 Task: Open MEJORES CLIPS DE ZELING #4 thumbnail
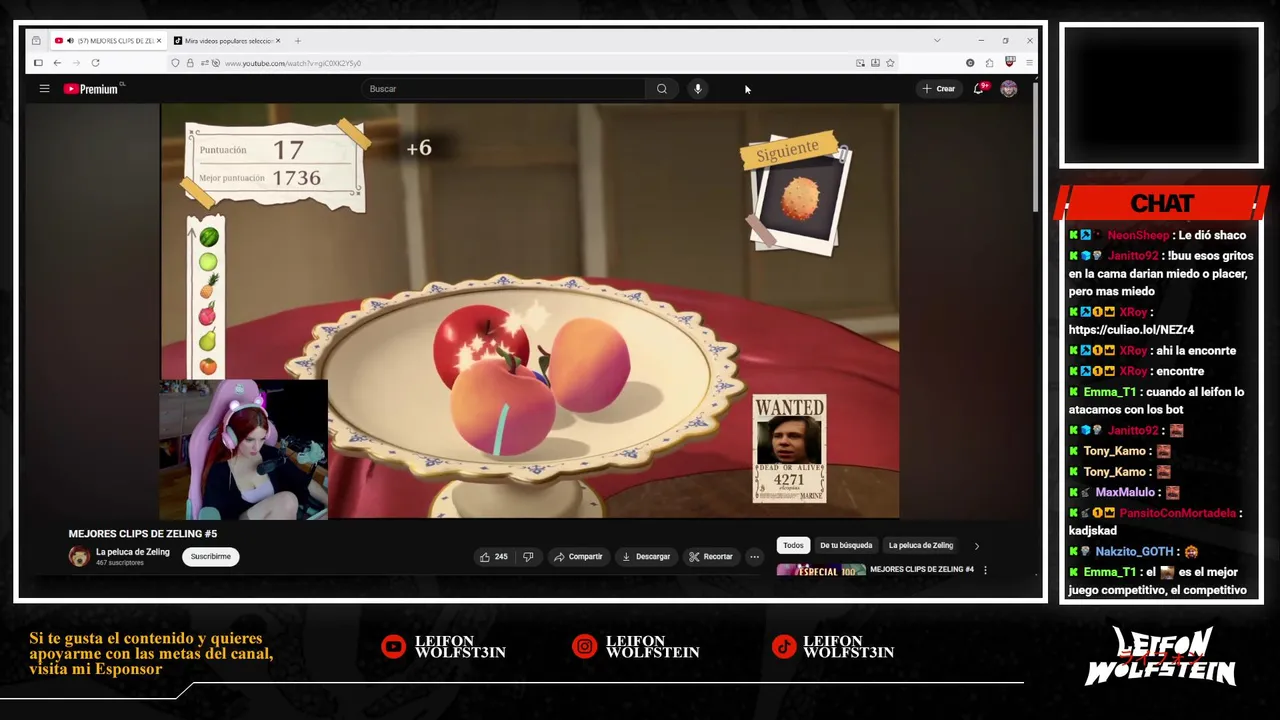pos(821,570)
